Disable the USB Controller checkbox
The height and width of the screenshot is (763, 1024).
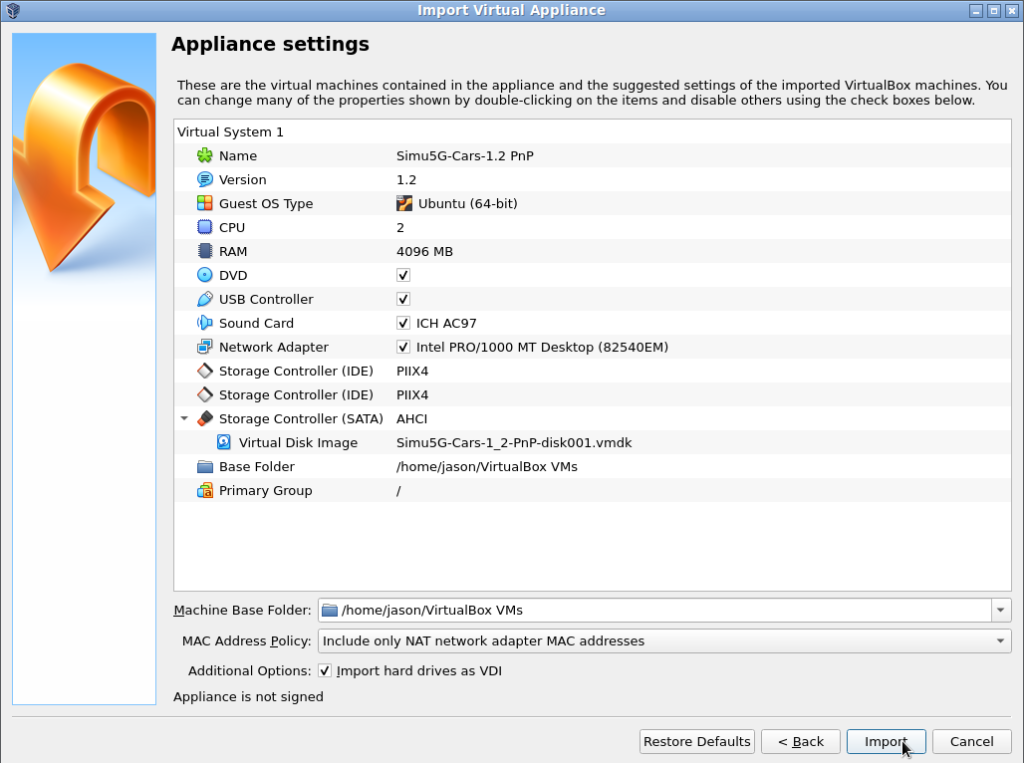click(404, 300)
